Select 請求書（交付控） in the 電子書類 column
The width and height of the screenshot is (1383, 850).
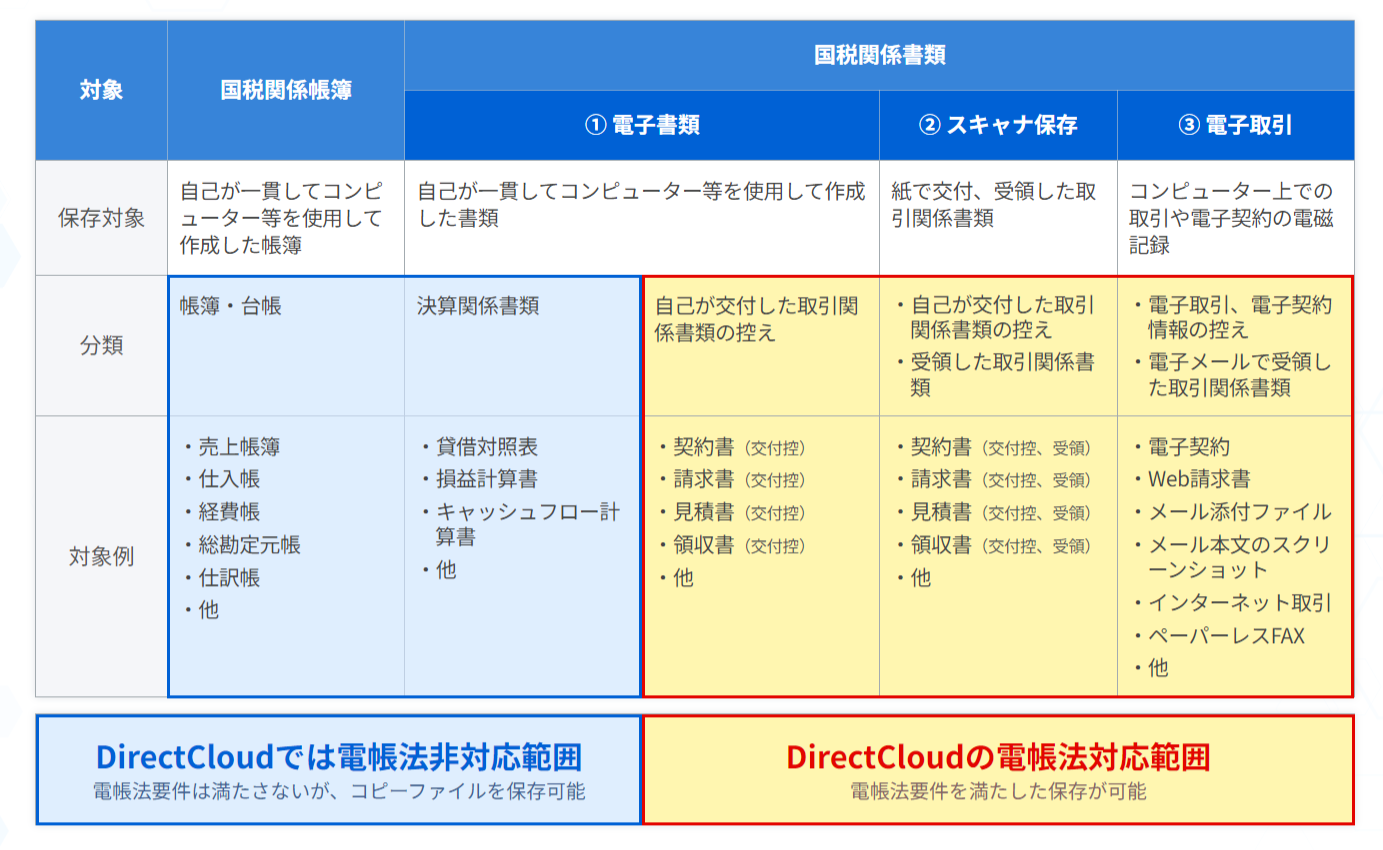pos(733,479)
